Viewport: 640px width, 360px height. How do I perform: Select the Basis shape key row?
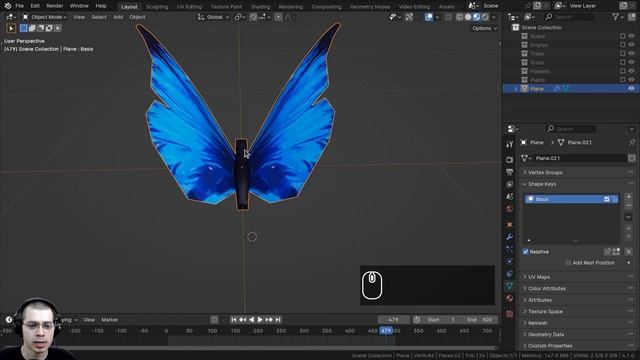click(571, 199)
